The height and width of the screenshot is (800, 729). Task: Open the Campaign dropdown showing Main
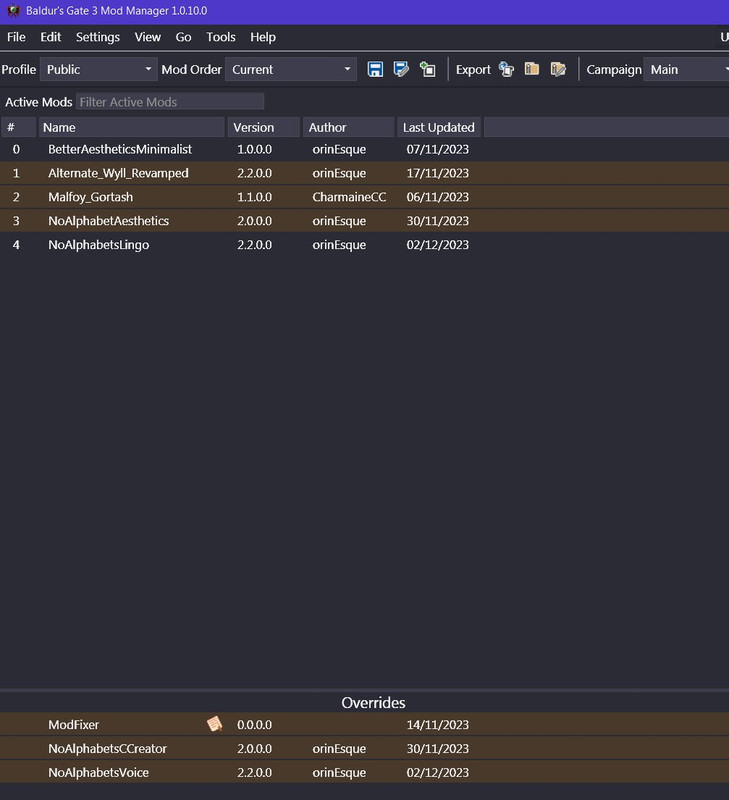[x=686, y=69]
